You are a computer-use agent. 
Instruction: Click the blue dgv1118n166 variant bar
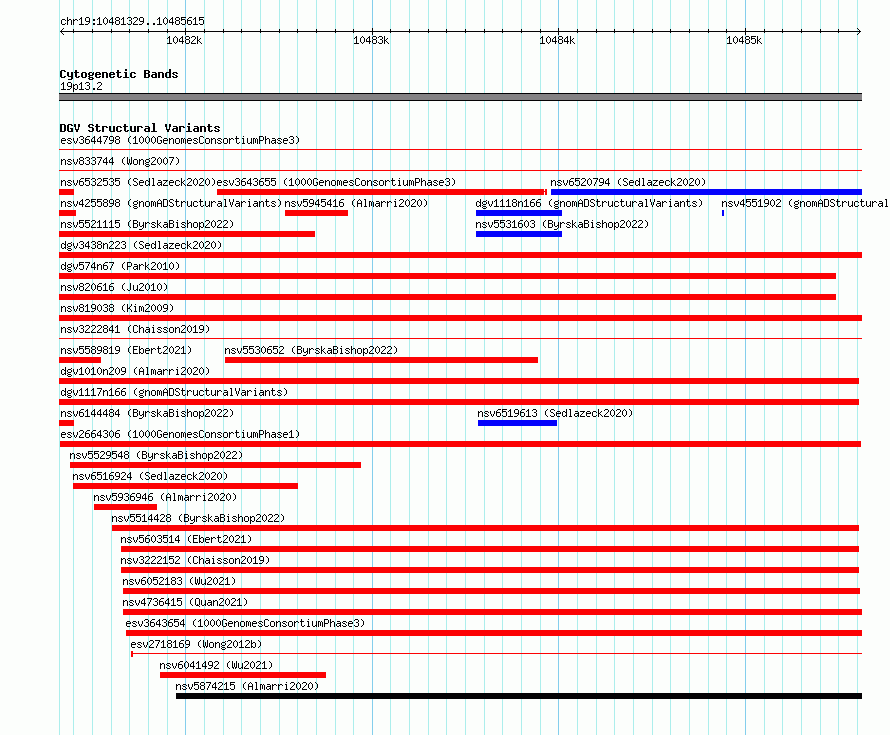pos(519,213)
